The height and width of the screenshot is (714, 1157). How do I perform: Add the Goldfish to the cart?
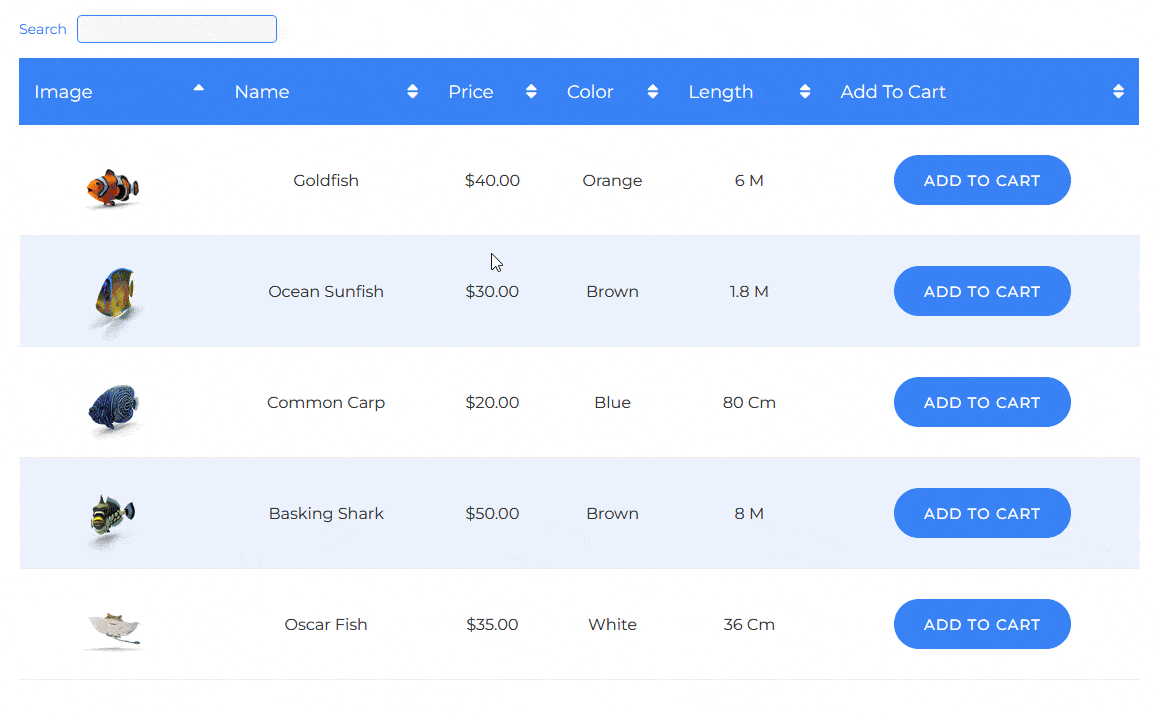point(982,180)
